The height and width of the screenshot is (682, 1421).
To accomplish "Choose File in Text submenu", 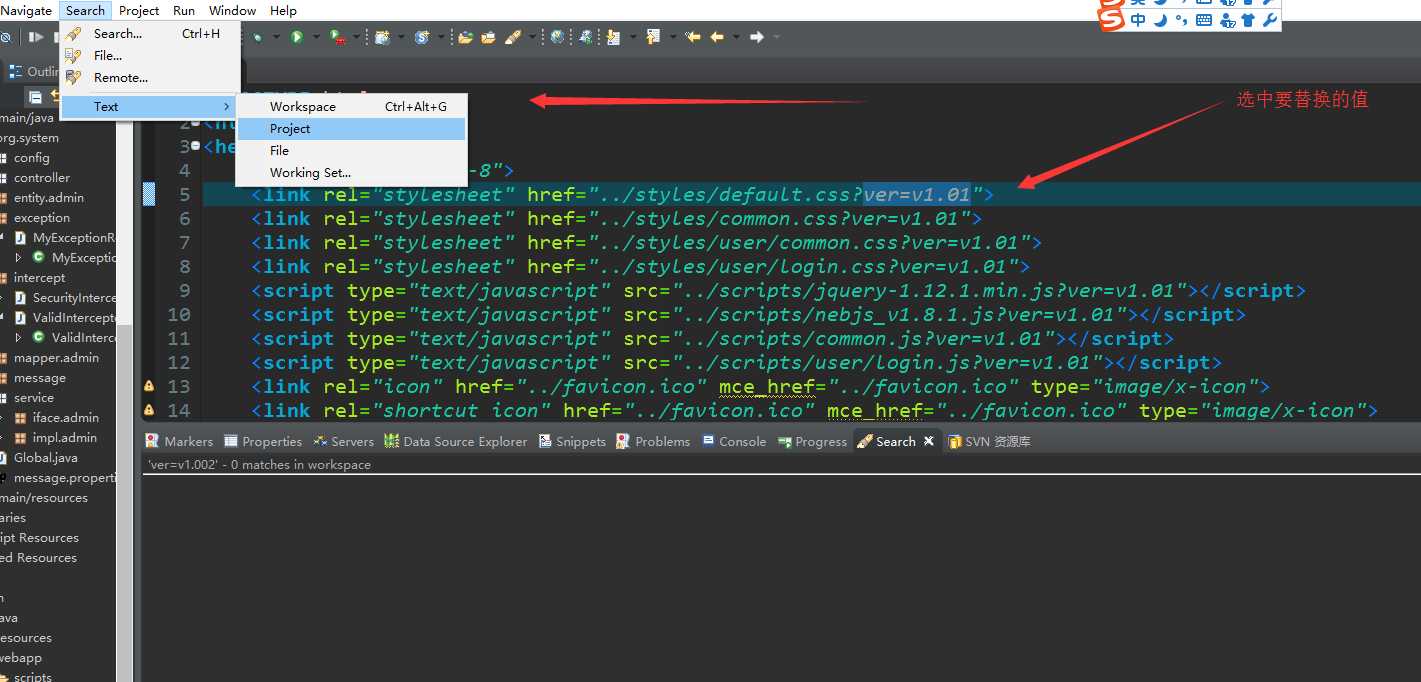I will [x=352, y=150].
